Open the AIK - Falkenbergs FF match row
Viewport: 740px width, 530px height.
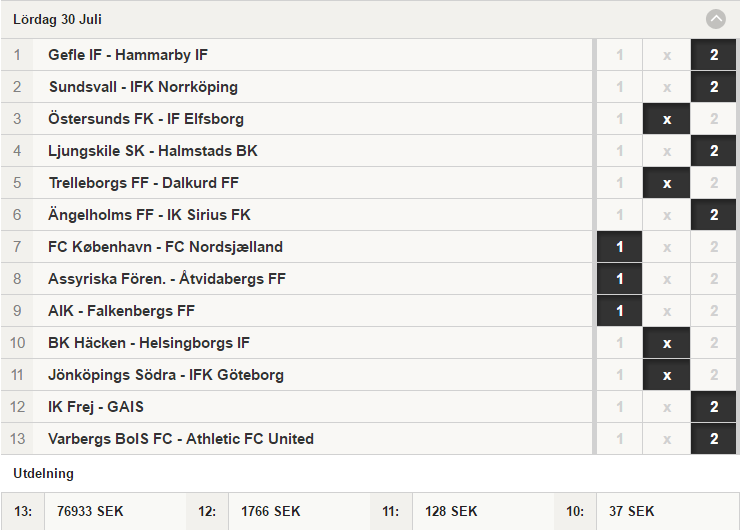pos(296,311)
